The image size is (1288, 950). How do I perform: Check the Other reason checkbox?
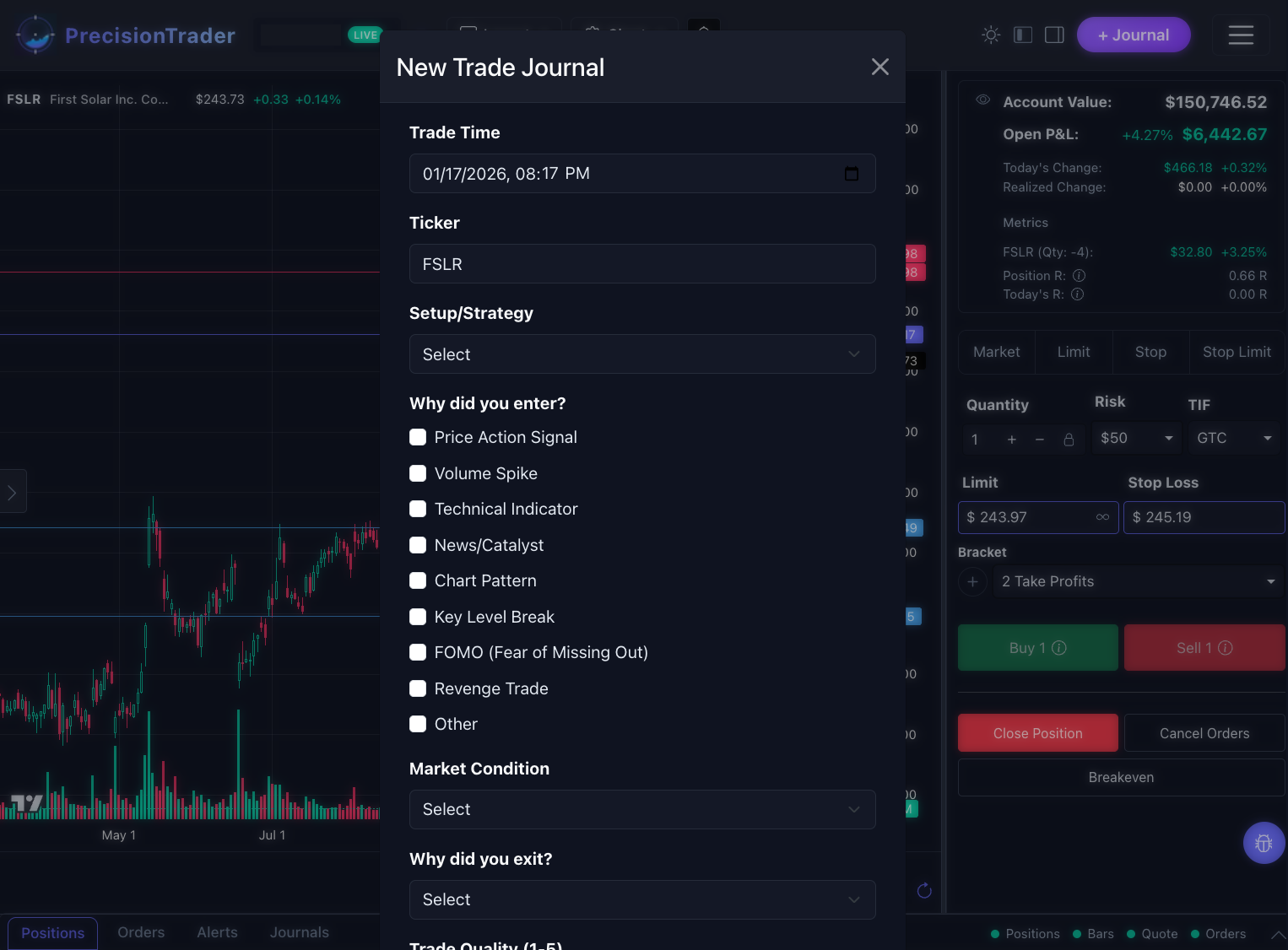click(418, 724)
